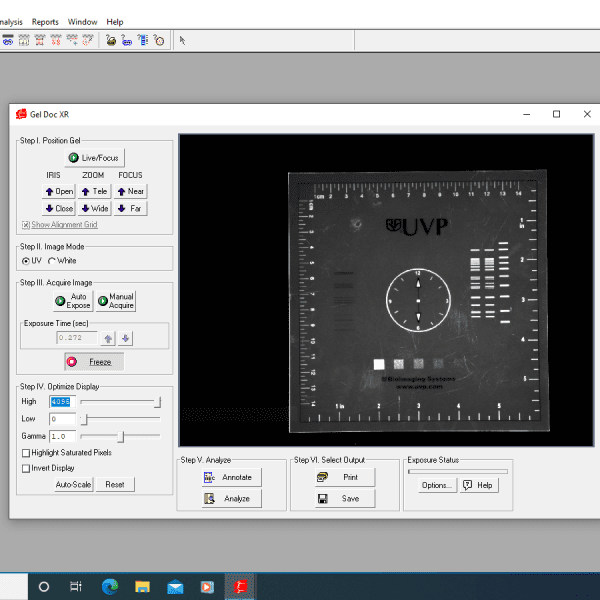Select UV image mode
Image resolution: width=600 pixels, height=600 pixels.
click(26, 261)
